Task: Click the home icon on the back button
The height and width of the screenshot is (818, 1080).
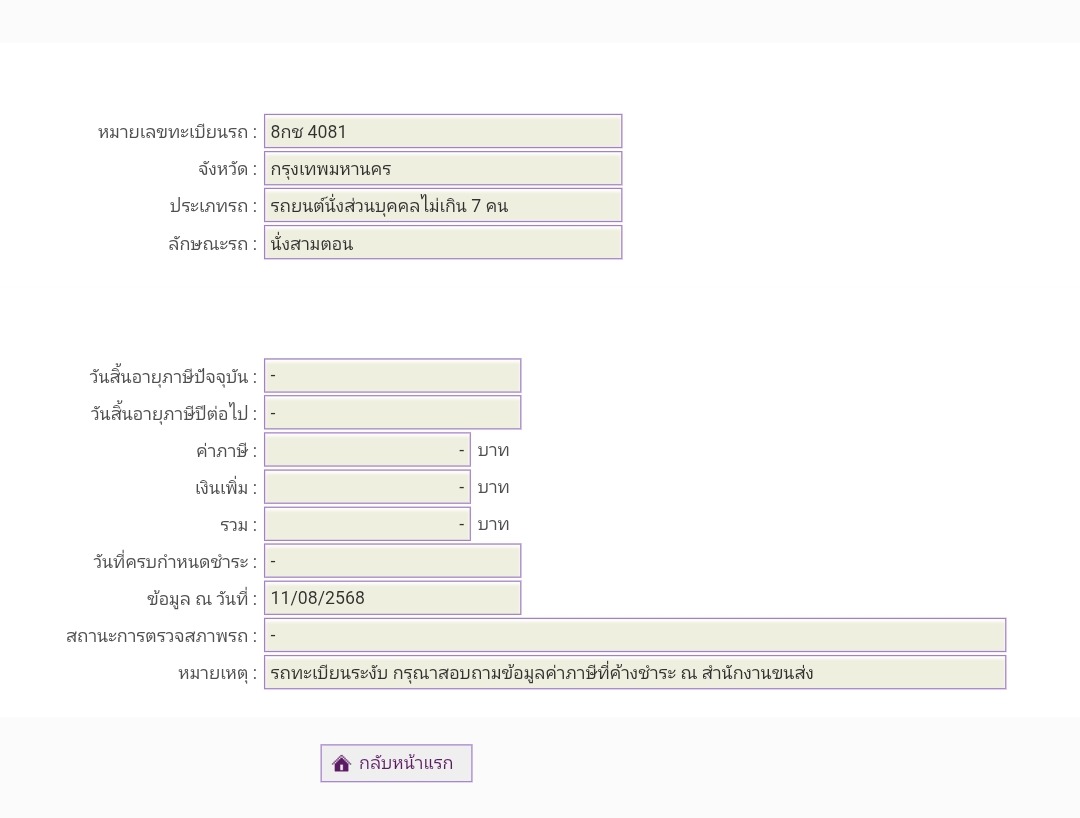Action: pos(341,764)
